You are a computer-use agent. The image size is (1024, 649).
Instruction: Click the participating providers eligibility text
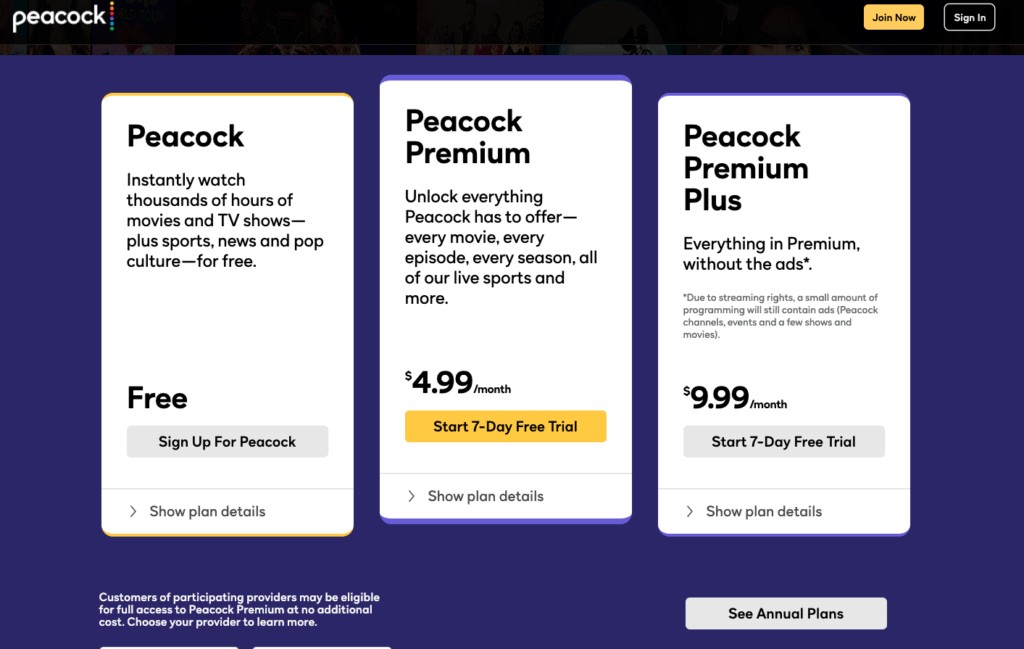pos(239,609)
